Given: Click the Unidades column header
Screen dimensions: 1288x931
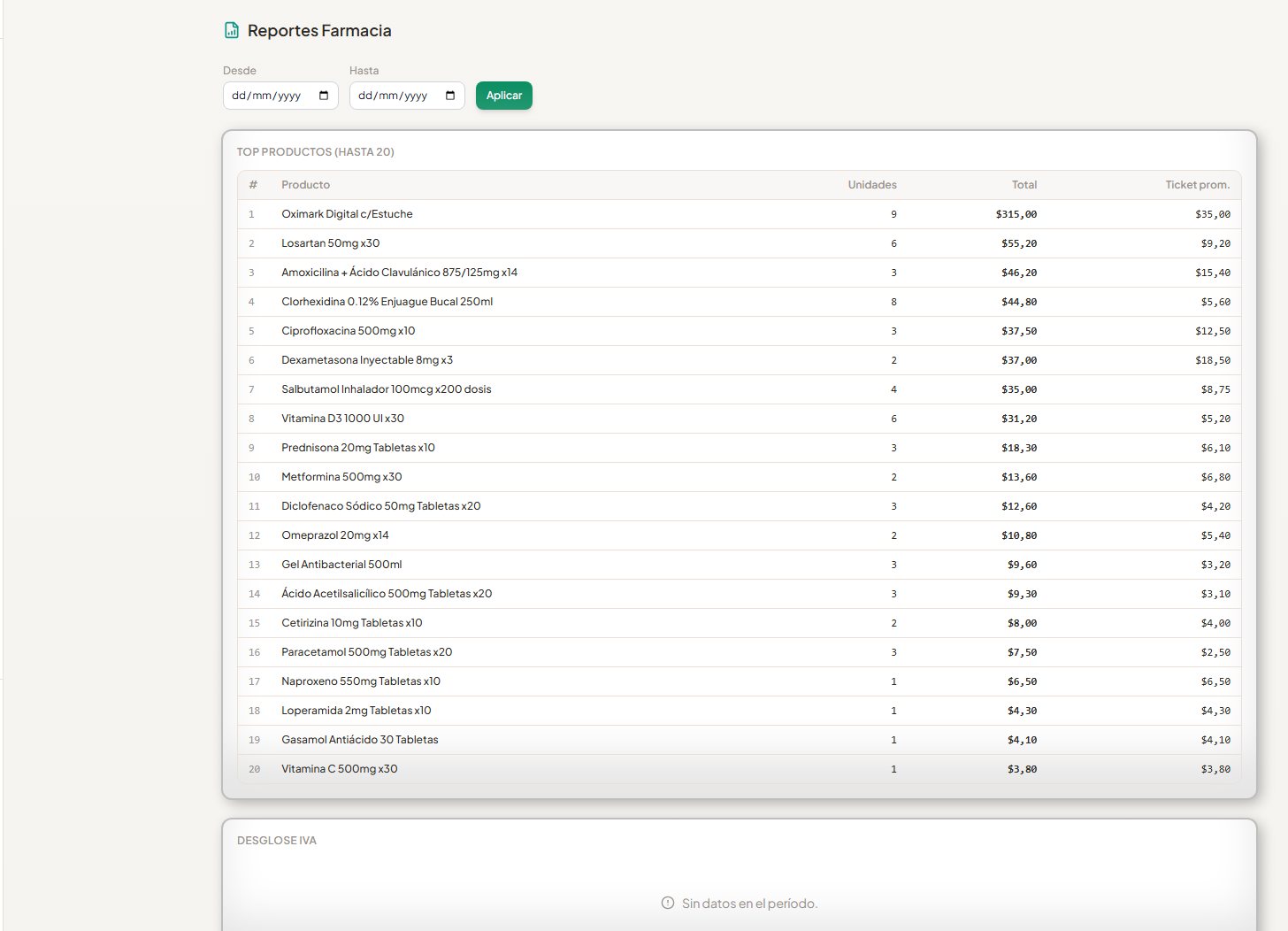Looking at the screenshot, I should [872, 185].
